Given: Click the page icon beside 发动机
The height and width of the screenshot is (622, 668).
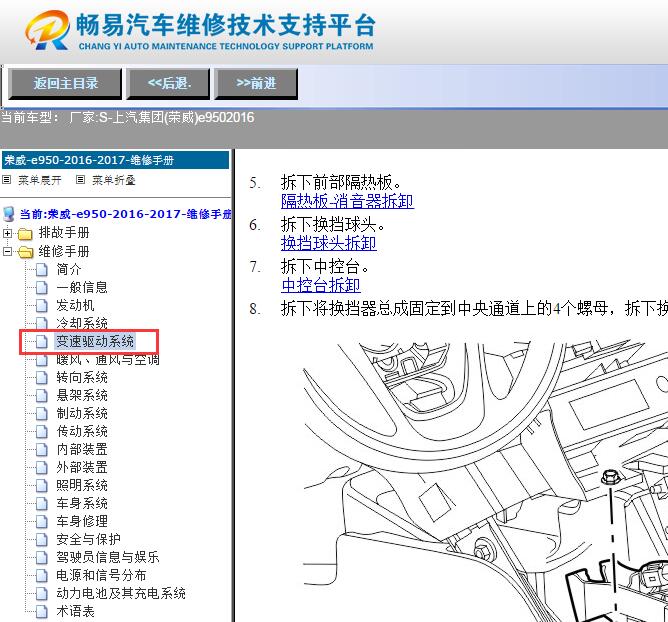Looking at the screenshot, I should click(x=41, y=305).
